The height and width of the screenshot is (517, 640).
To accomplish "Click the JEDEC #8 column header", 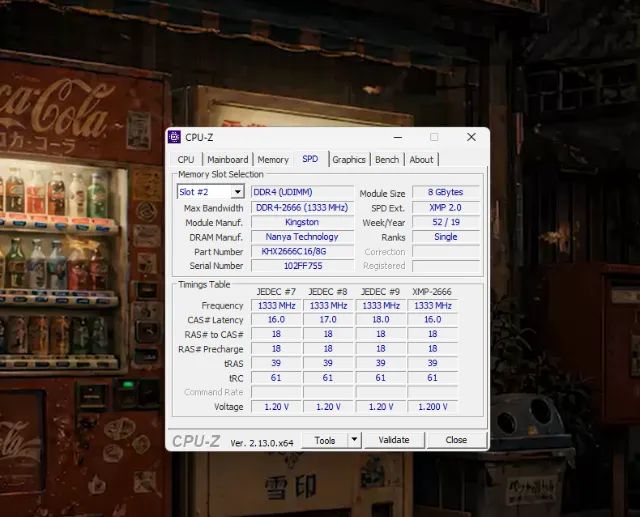I will click(328, 292).
